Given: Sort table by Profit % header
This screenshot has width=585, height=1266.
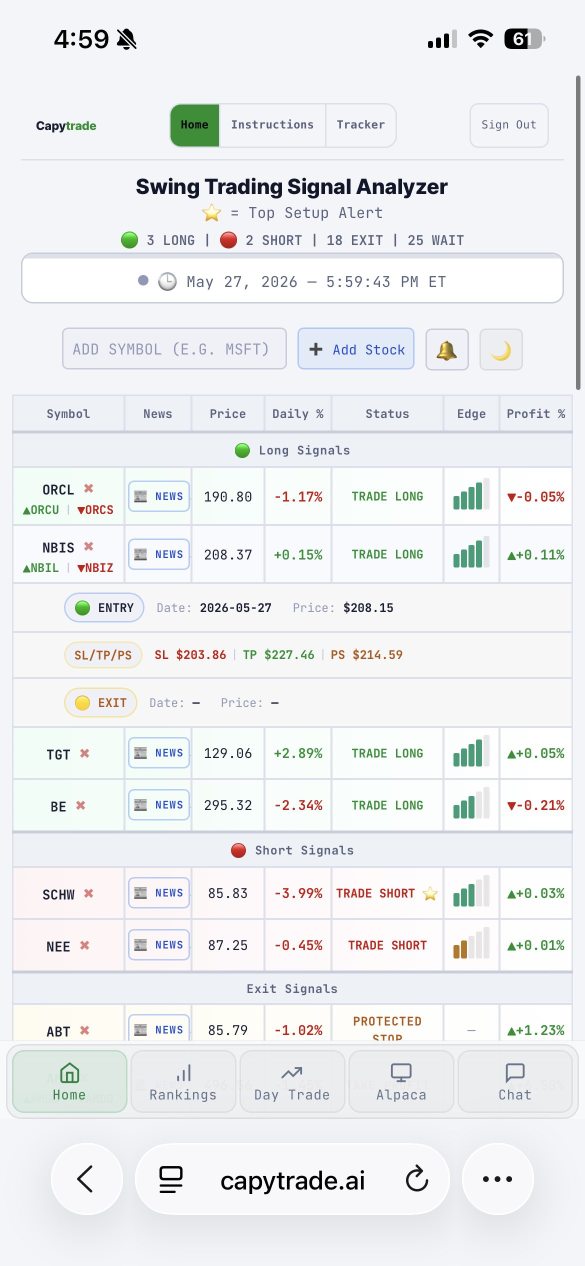Looking at the screenshot, I should pos(535,413).
